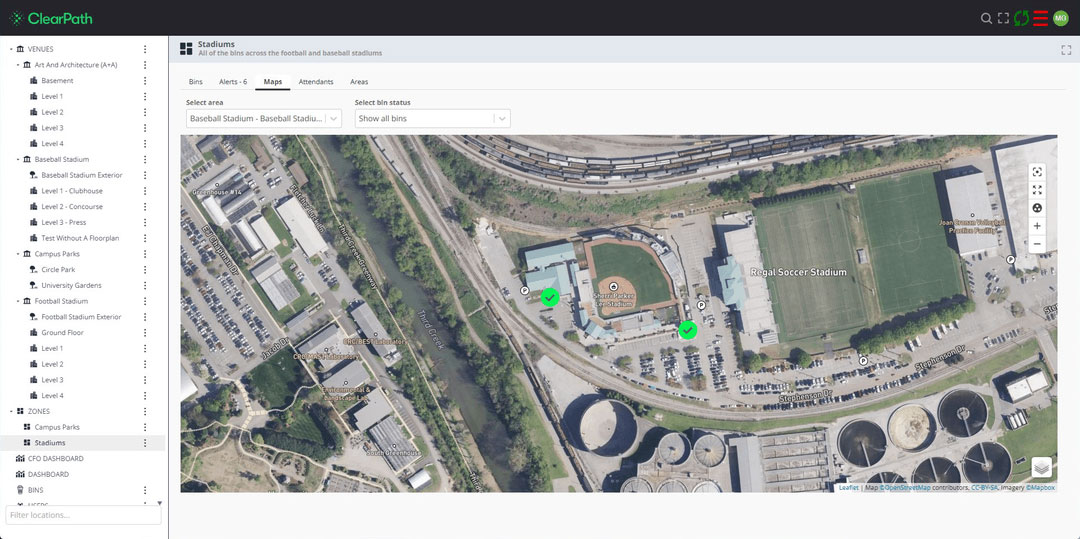The image size is (1080, 539).
Task: Open the red hamburger menu icon
Action: (x=1041, y=19)
